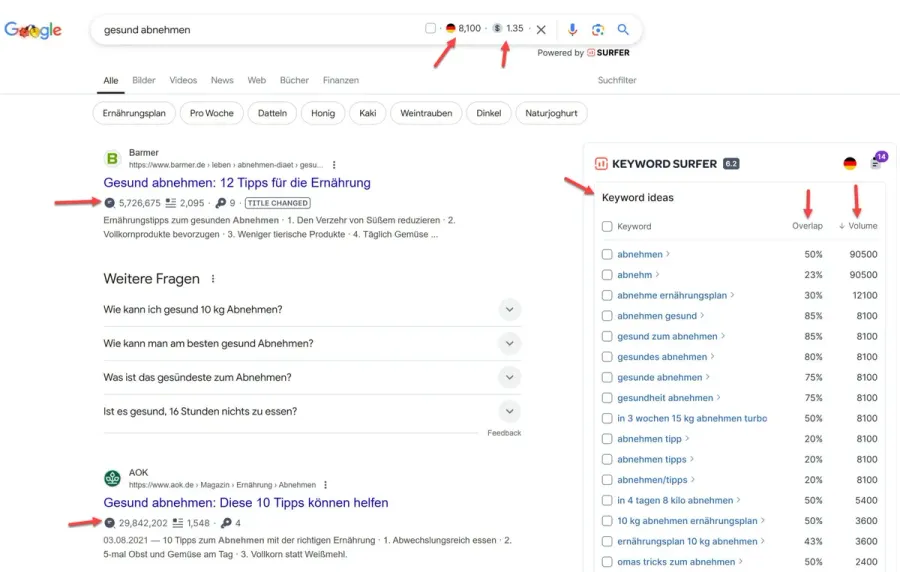This screenshot has height=572, width=900.
Task: Check the 'abnehm' keyword checkbox
Action: (x=607, y=275)
